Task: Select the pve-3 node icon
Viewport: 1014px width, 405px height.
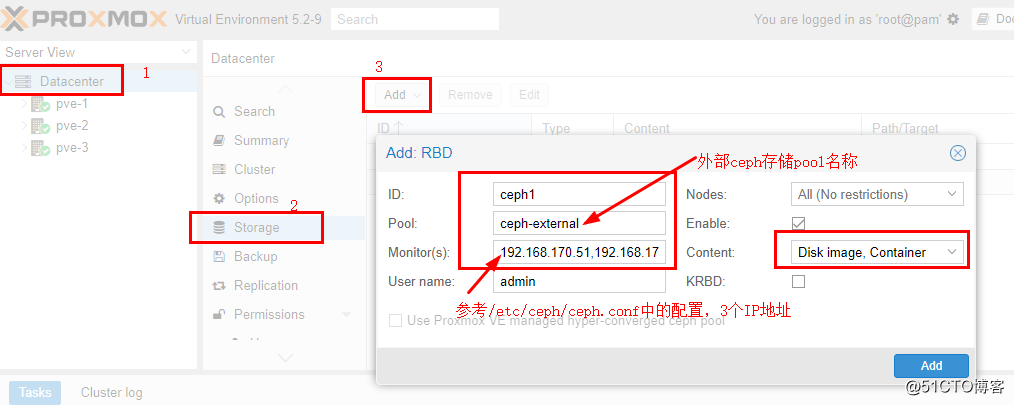Action: [x=41, y=148]
